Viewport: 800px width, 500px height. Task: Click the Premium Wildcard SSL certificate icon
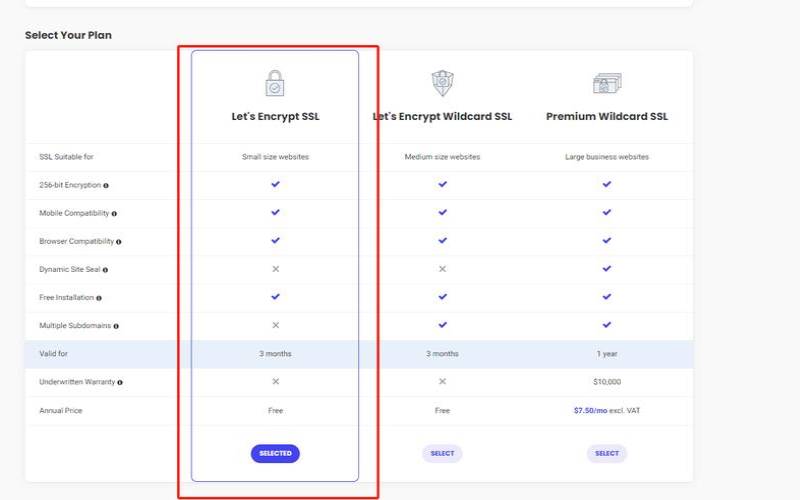607,83
